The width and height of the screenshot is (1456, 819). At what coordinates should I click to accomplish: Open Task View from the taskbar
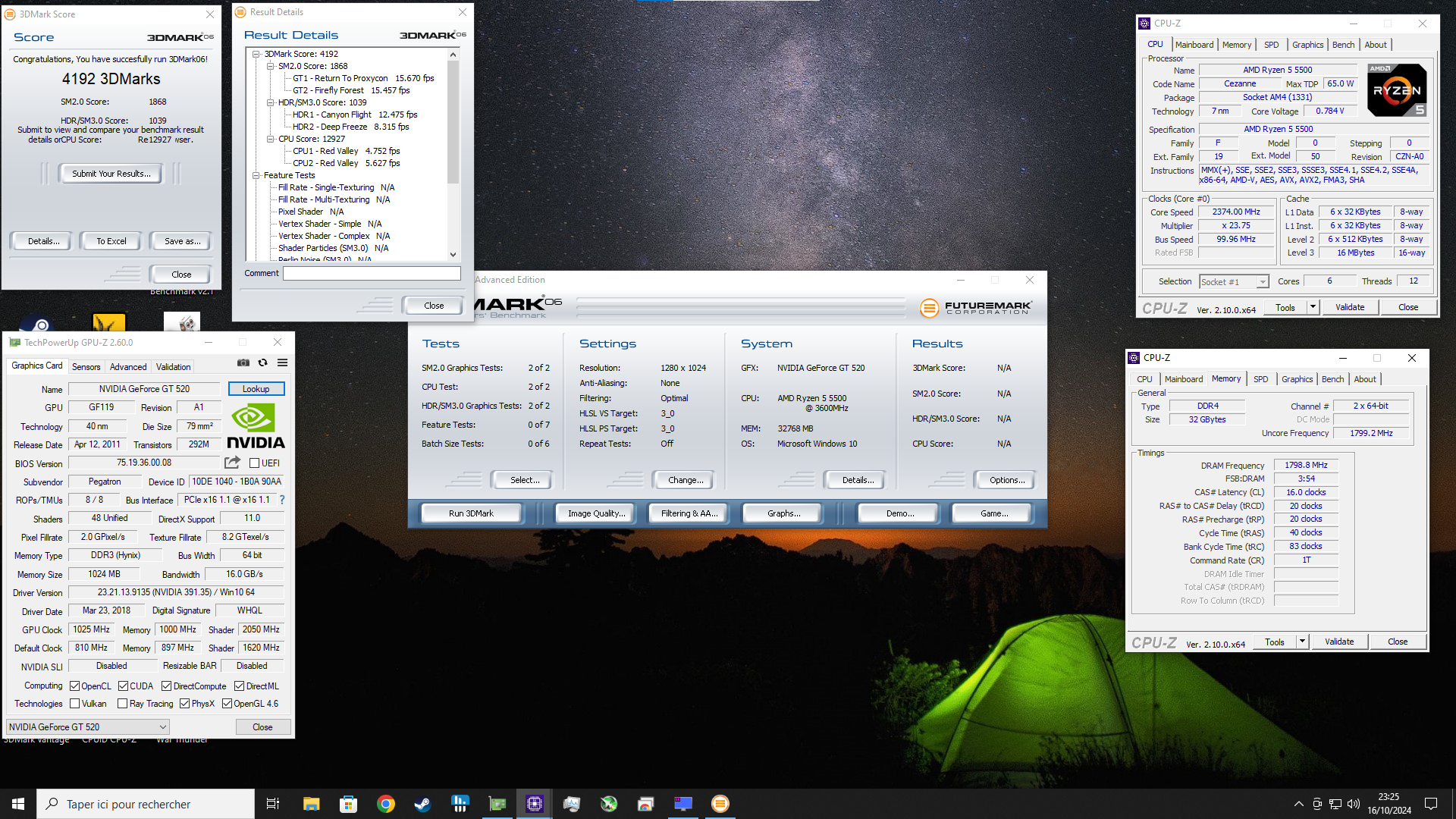coord(273,804)
